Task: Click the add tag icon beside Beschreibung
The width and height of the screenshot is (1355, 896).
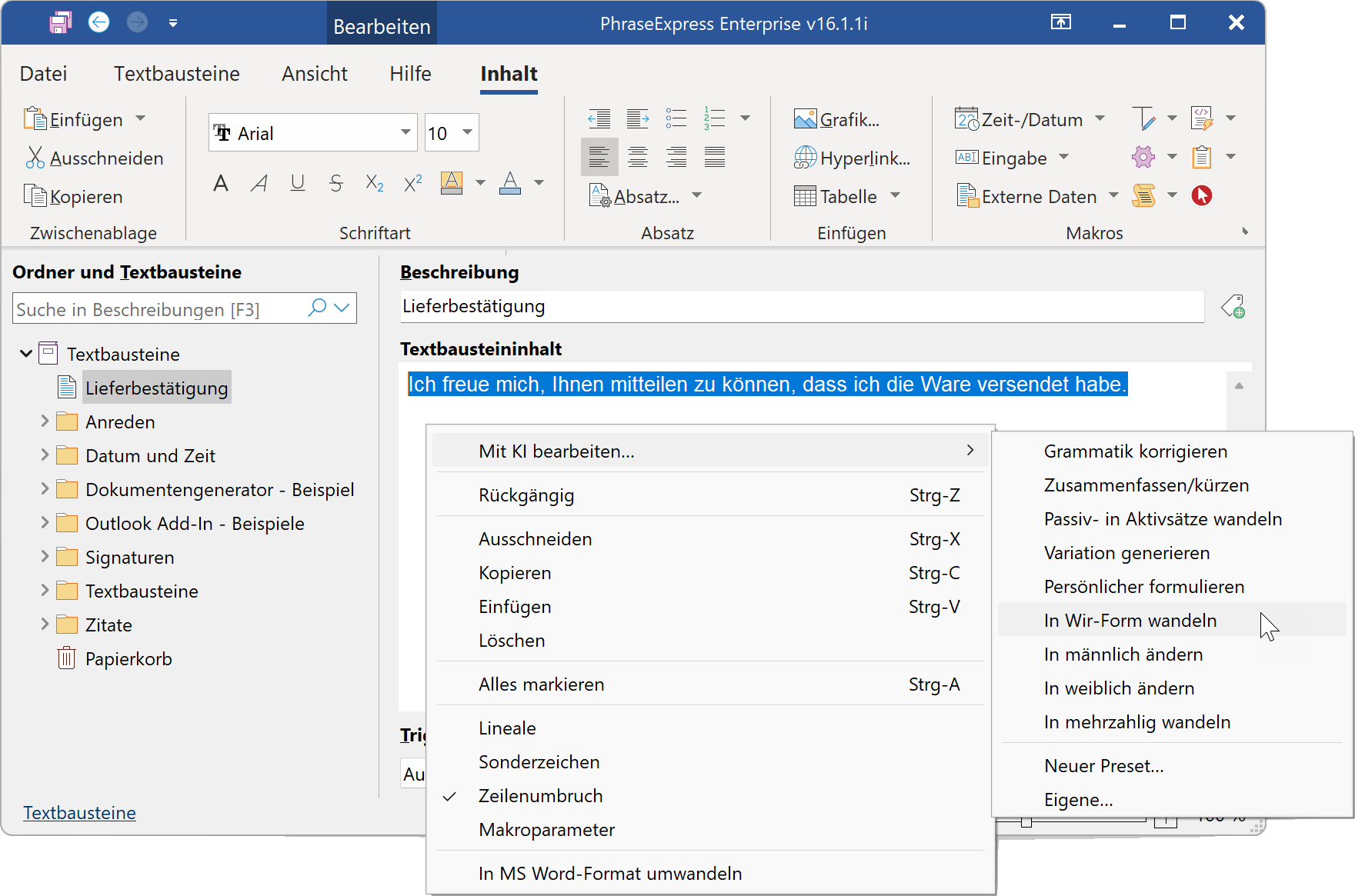Action: (x=1233, y=307)
